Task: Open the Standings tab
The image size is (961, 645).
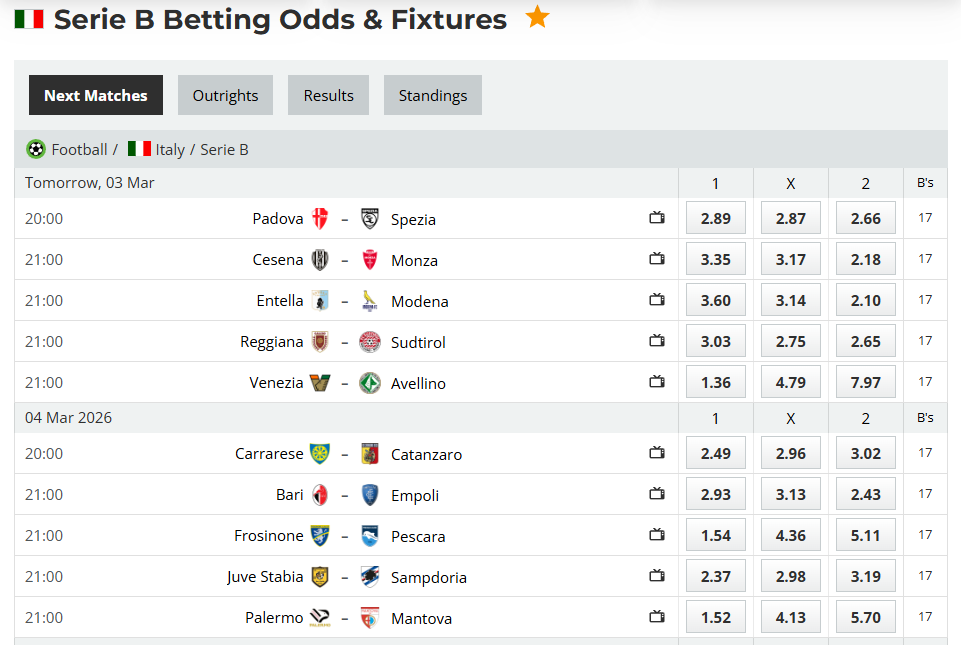Action: point(432,95)
